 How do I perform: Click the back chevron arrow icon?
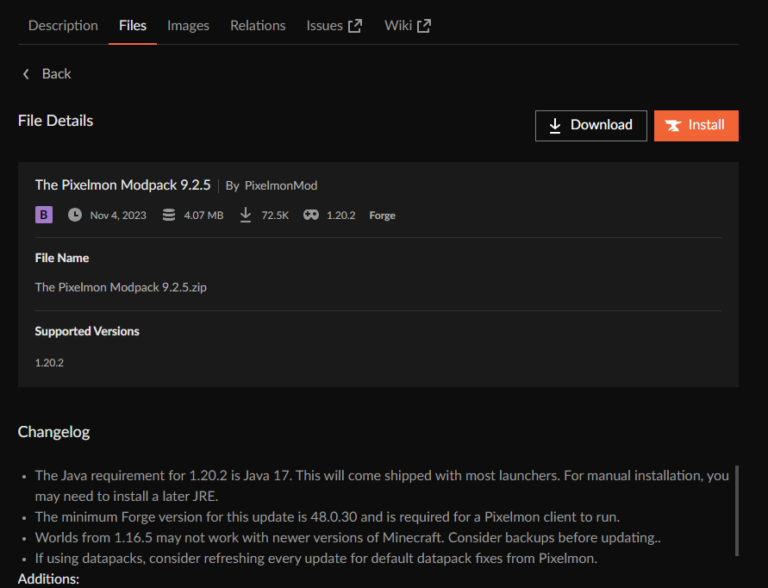[26, 74]
